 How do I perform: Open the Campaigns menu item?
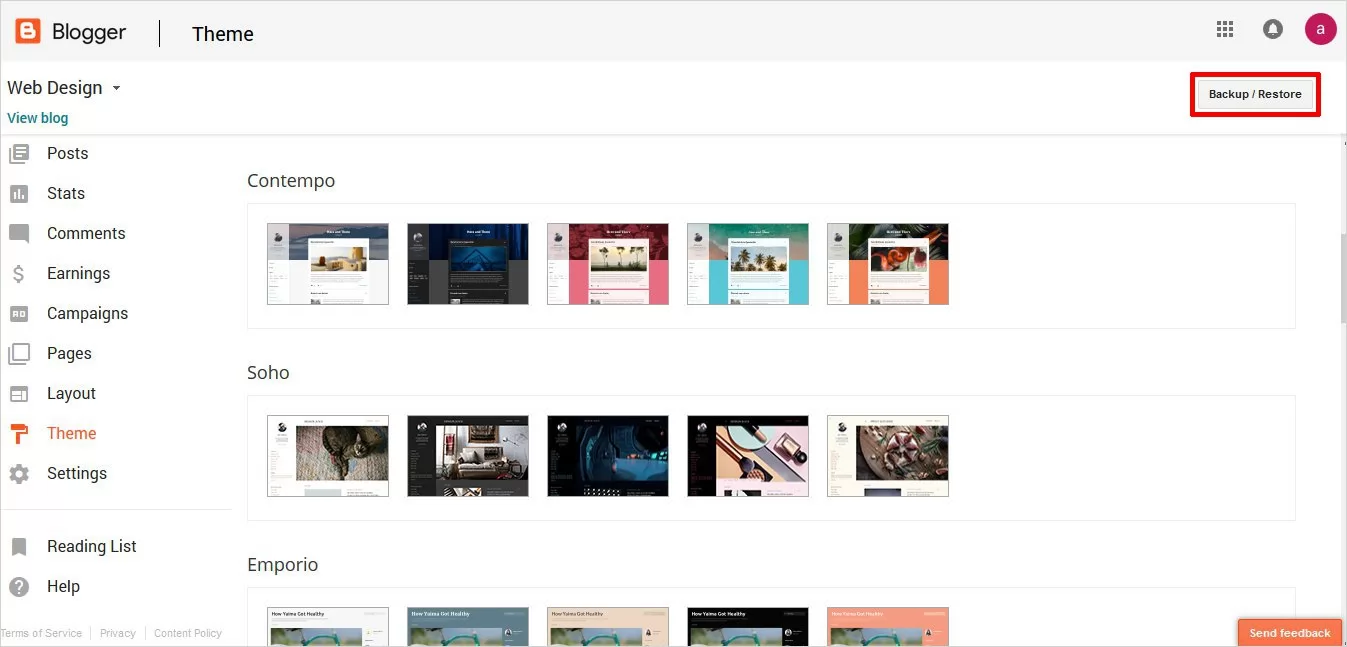pyautogui.click(x=87, y=314)
